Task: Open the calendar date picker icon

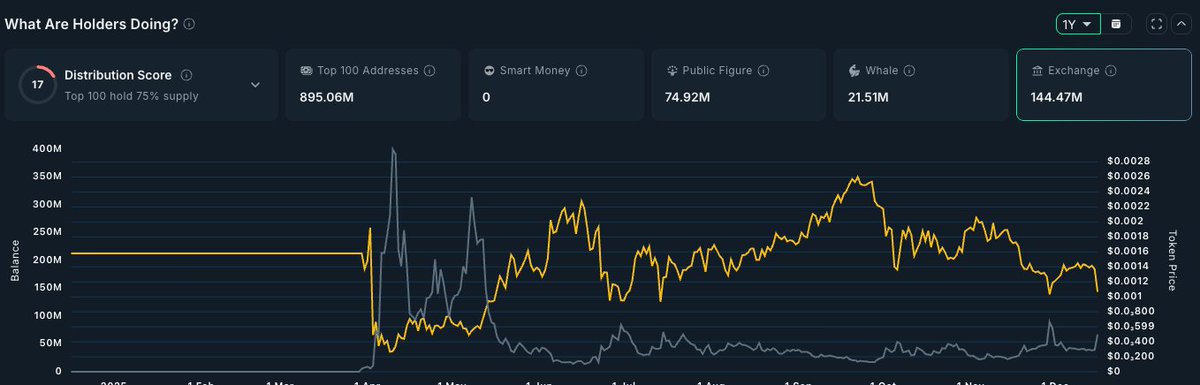Action: (x=1116, y=23)
